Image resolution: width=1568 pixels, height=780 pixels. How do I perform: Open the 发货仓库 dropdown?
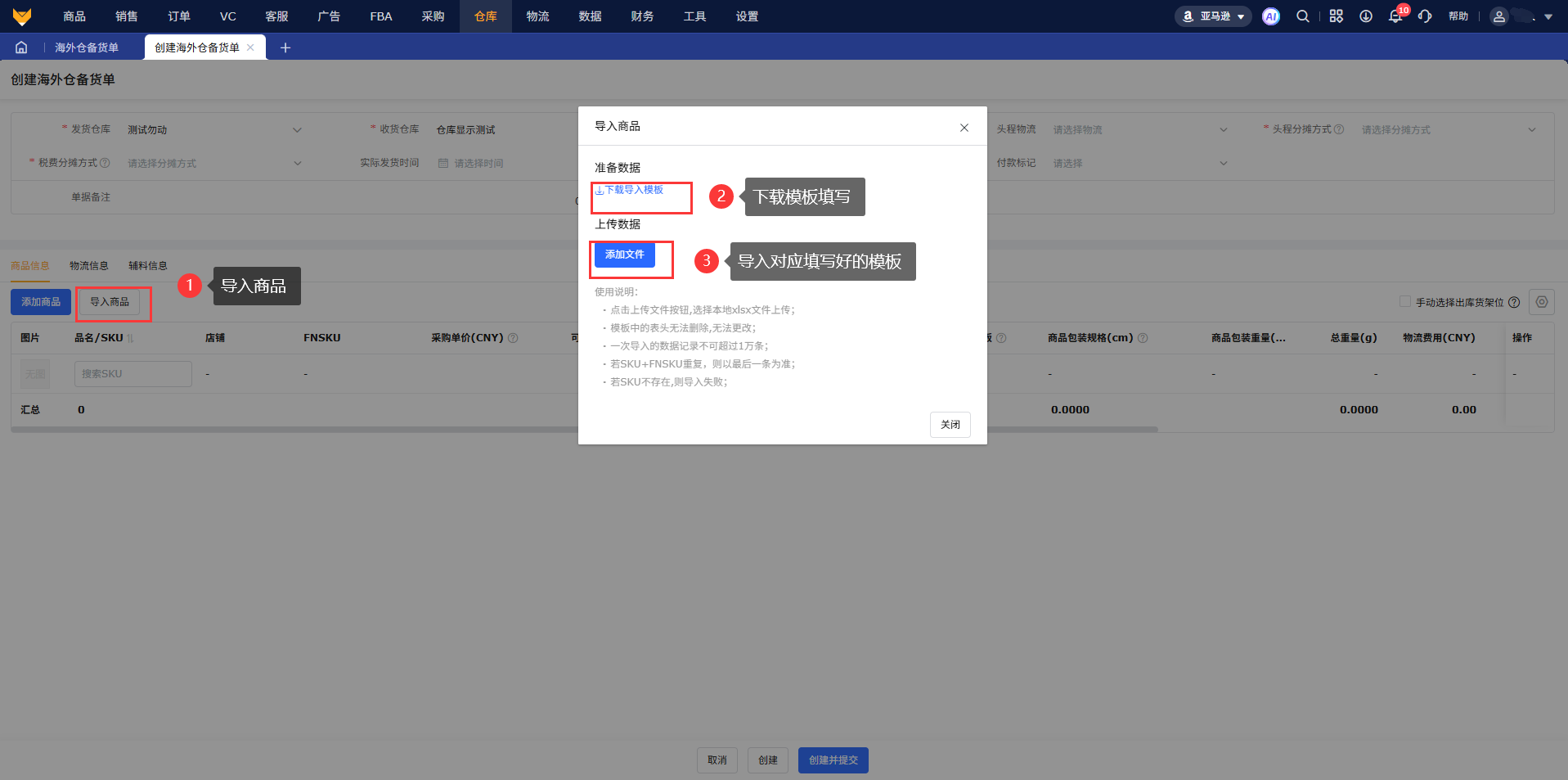[215, 129]
